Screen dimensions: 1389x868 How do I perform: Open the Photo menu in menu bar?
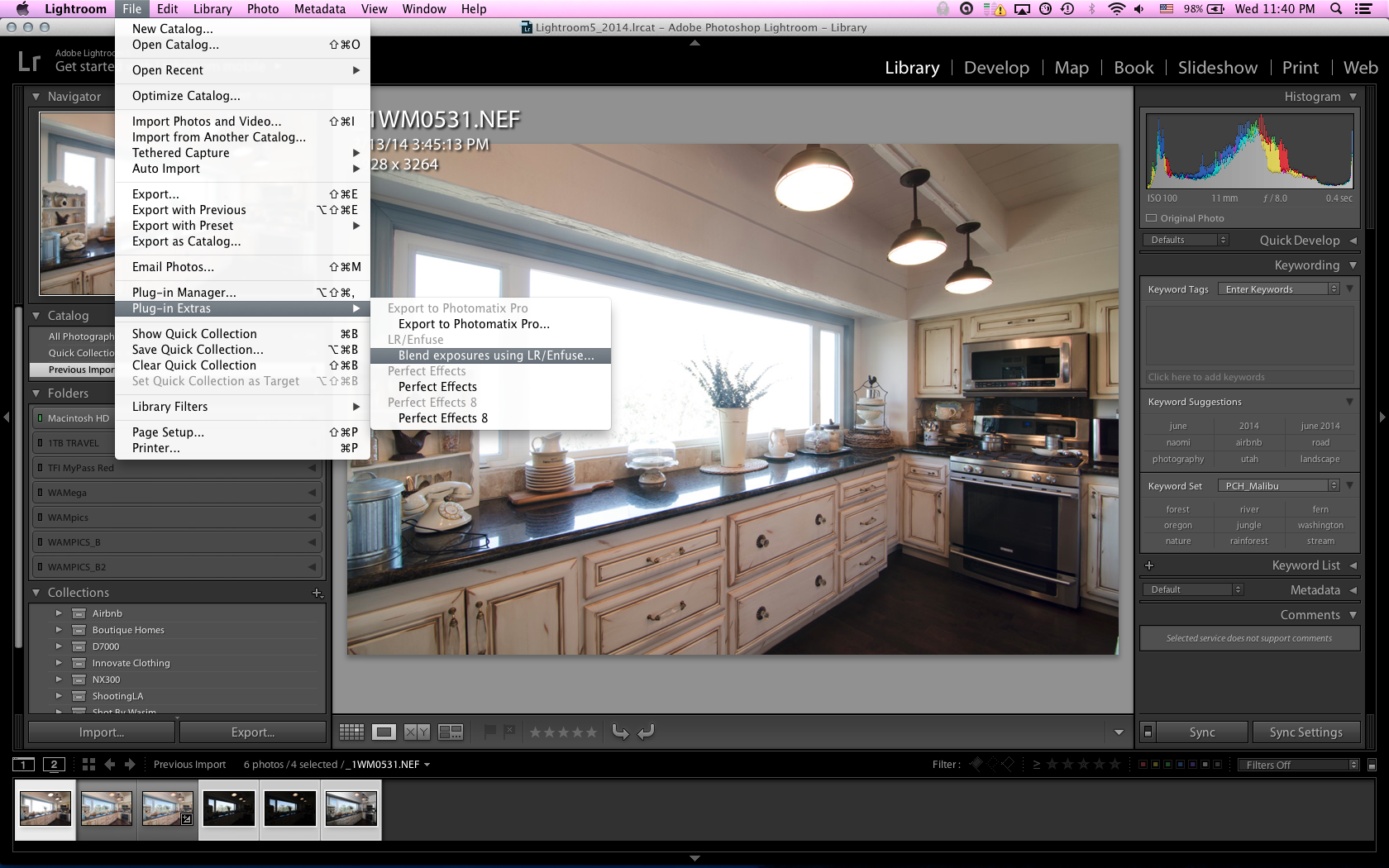click(x=263, y=9)
